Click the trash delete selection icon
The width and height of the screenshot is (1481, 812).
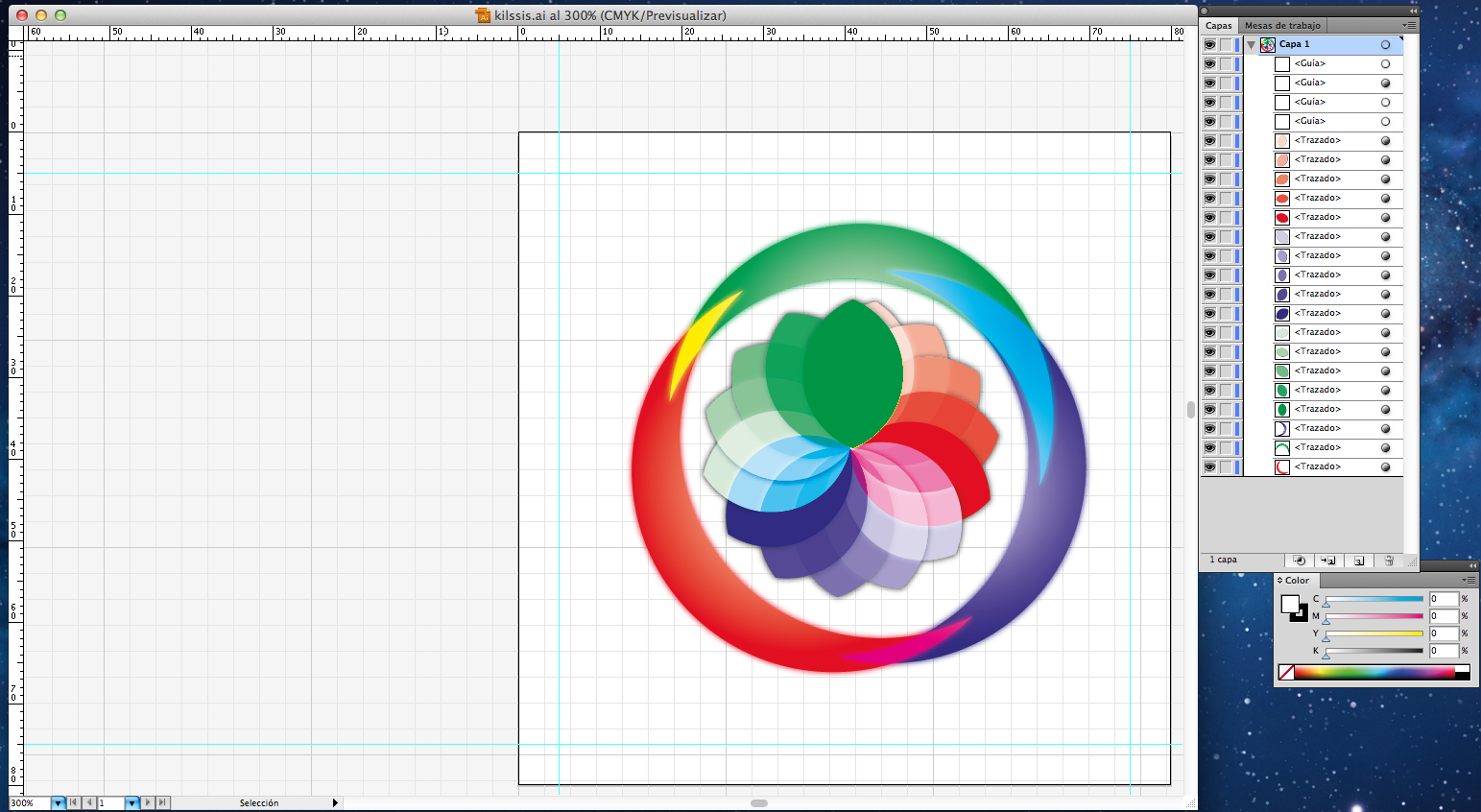(1388, 561)
